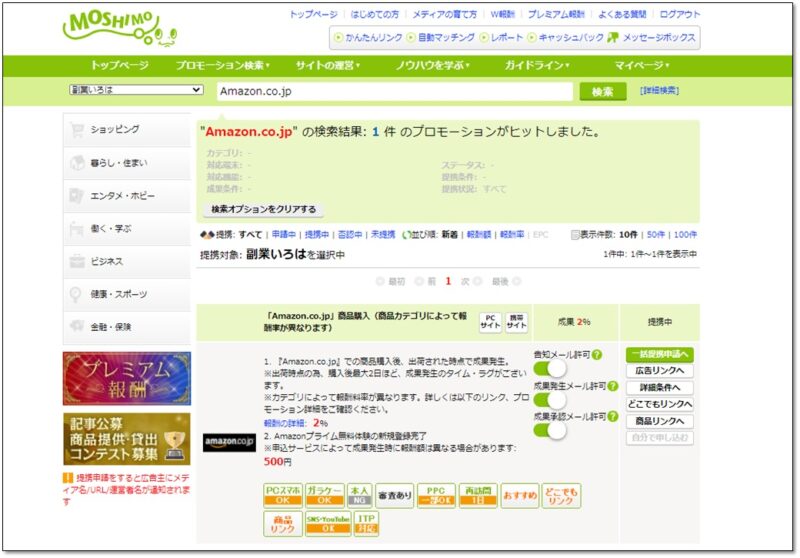Open かんたんリンク shortcut
The height and width of the screenshot is (558, 800).
pos(368,37)
